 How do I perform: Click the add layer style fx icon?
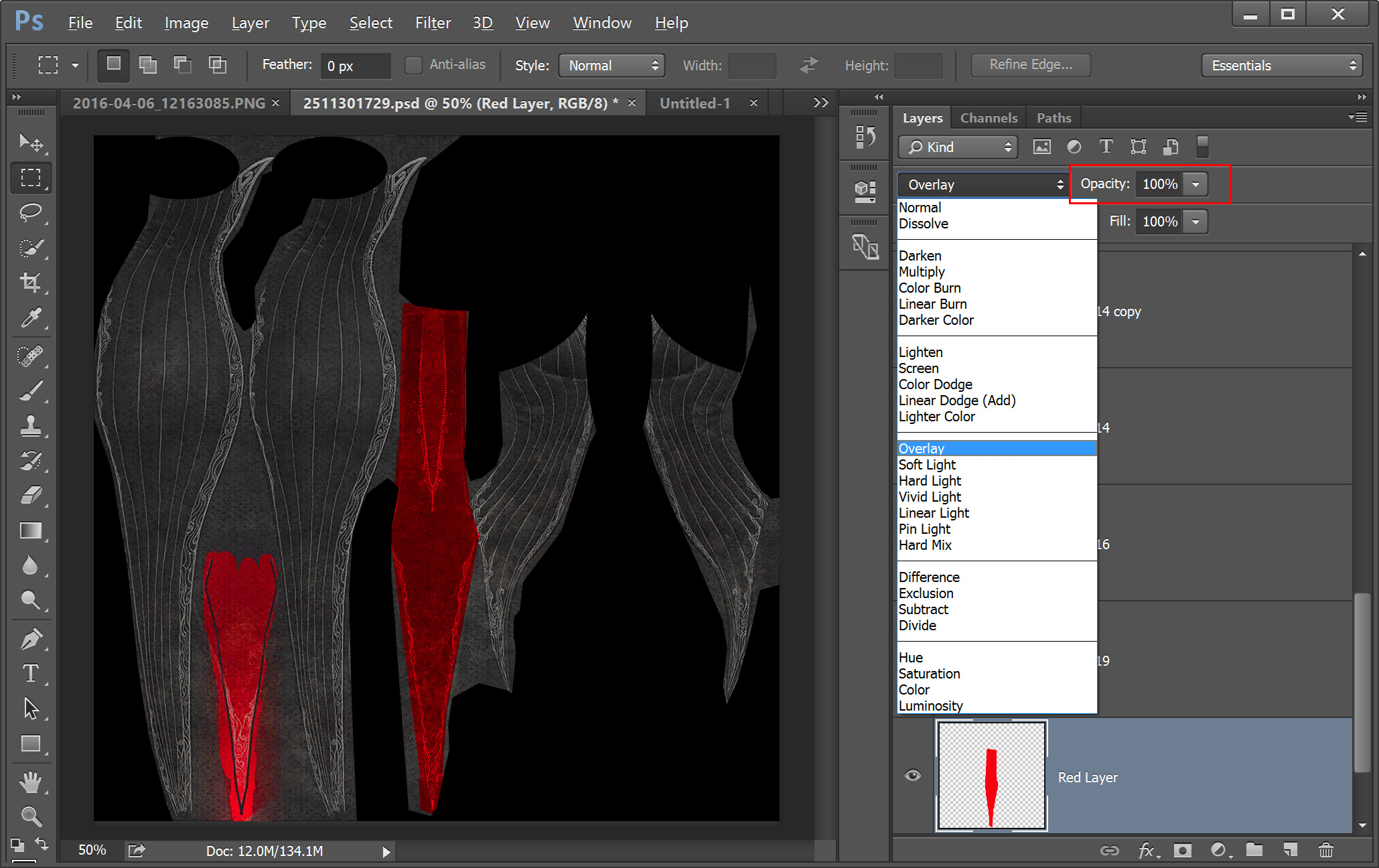(1147, 850)
